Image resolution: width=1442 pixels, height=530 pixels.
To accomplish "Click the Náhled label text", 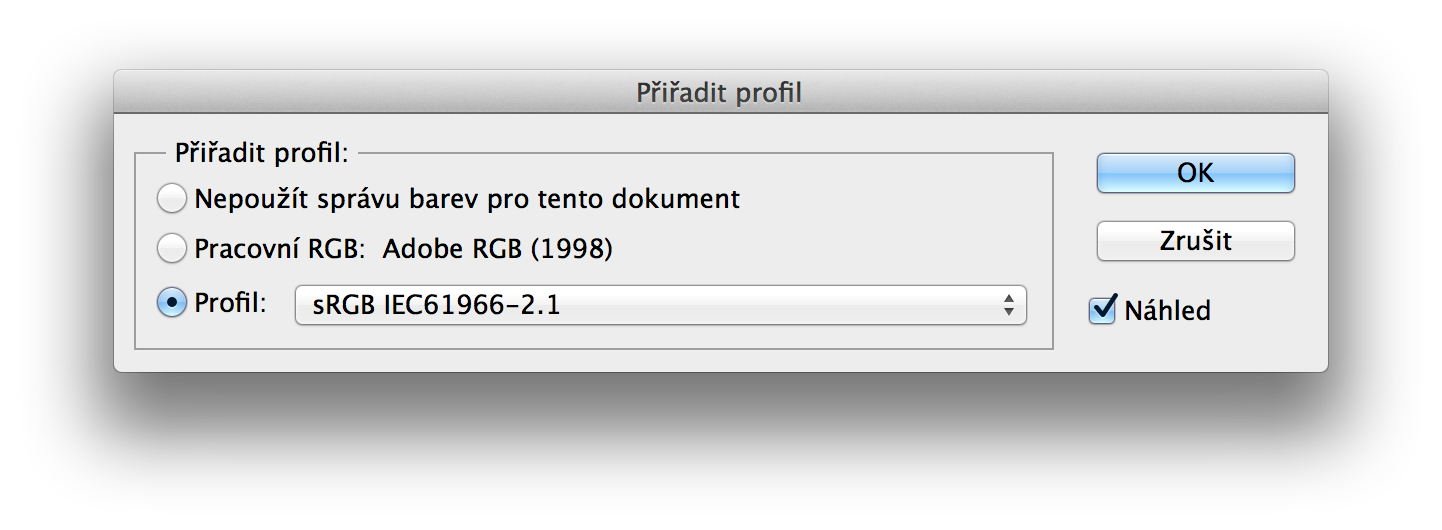I will 1167,310.
